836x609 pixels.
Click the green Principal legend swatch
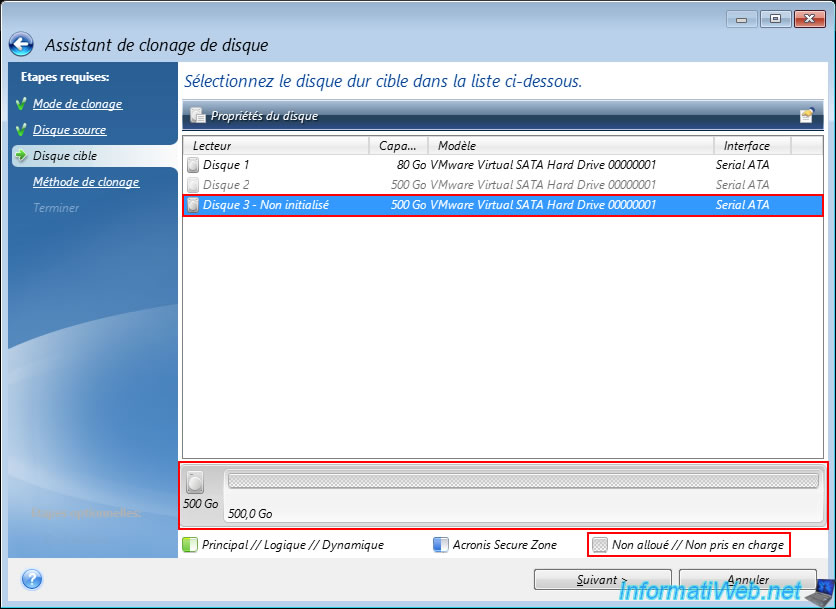190,545
